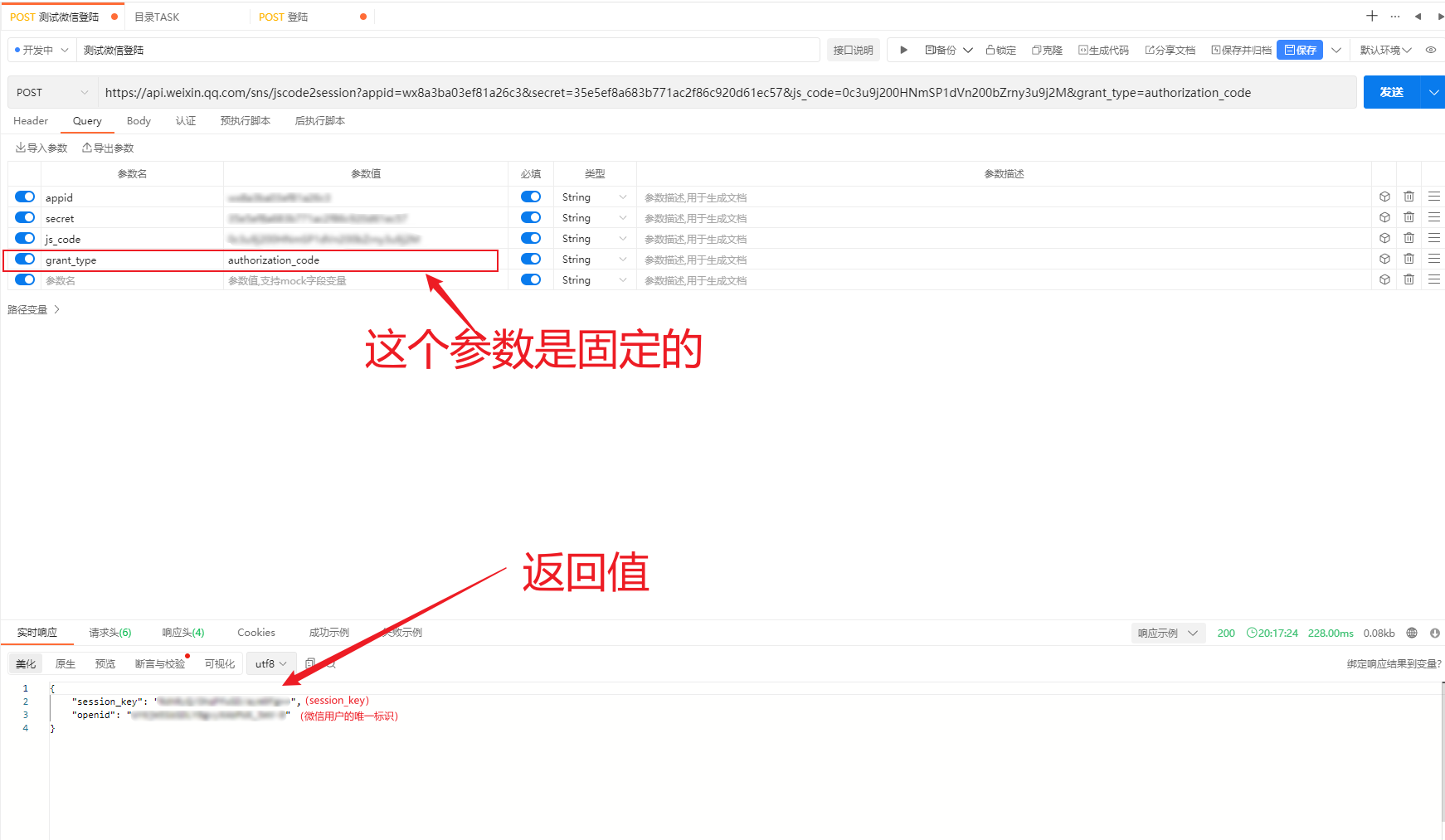Image resolution: width=1445 pixels, height=840 pixels.
Task: Click 导入参数 import parameters
Action: (x=41, y=148)
